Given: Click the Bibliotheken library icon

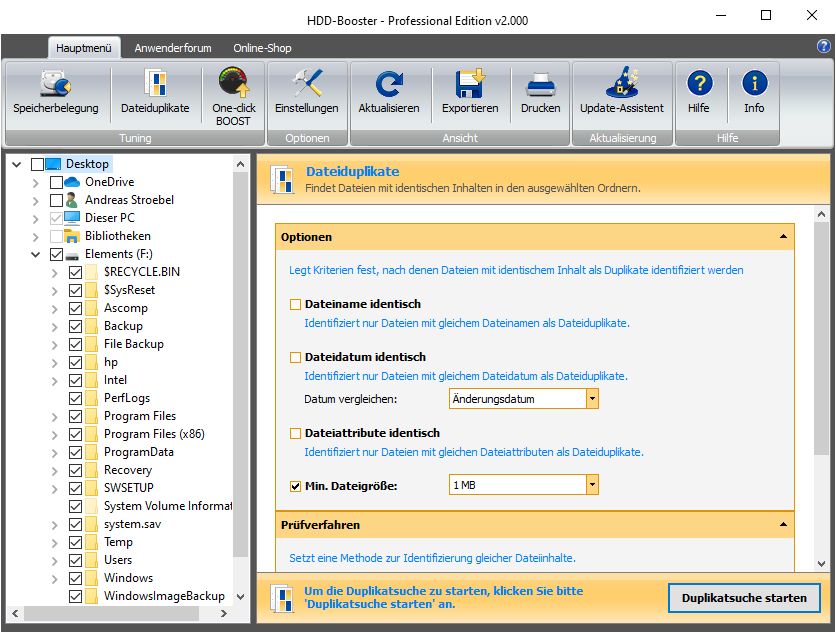Looking at the screenshot, I should tap(72, 236).
